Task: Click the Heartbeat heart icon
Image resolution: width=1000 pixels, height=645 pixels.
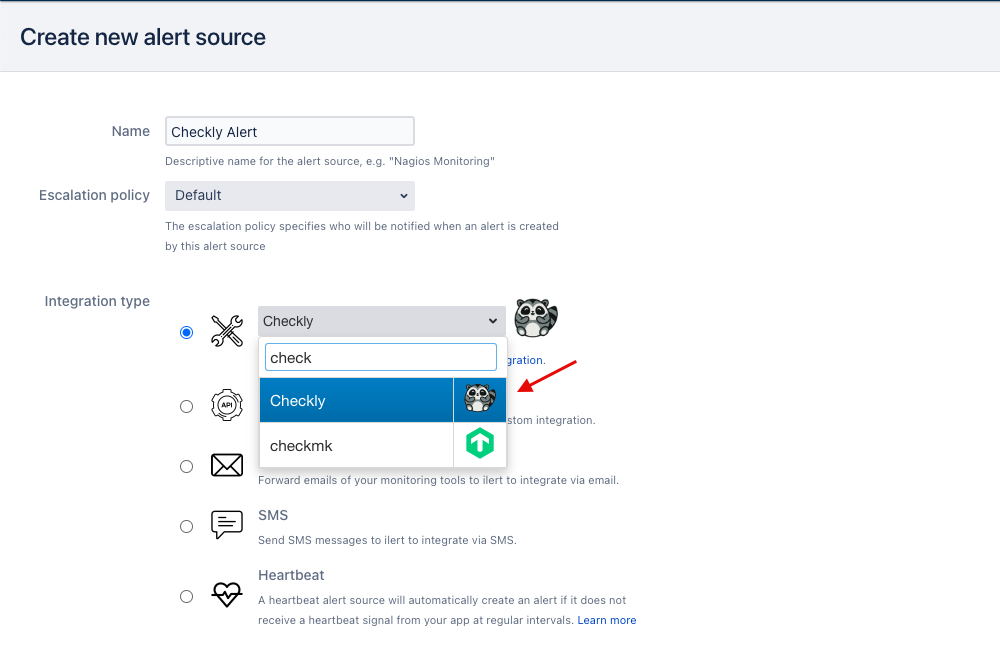Action: click(226, 595)
